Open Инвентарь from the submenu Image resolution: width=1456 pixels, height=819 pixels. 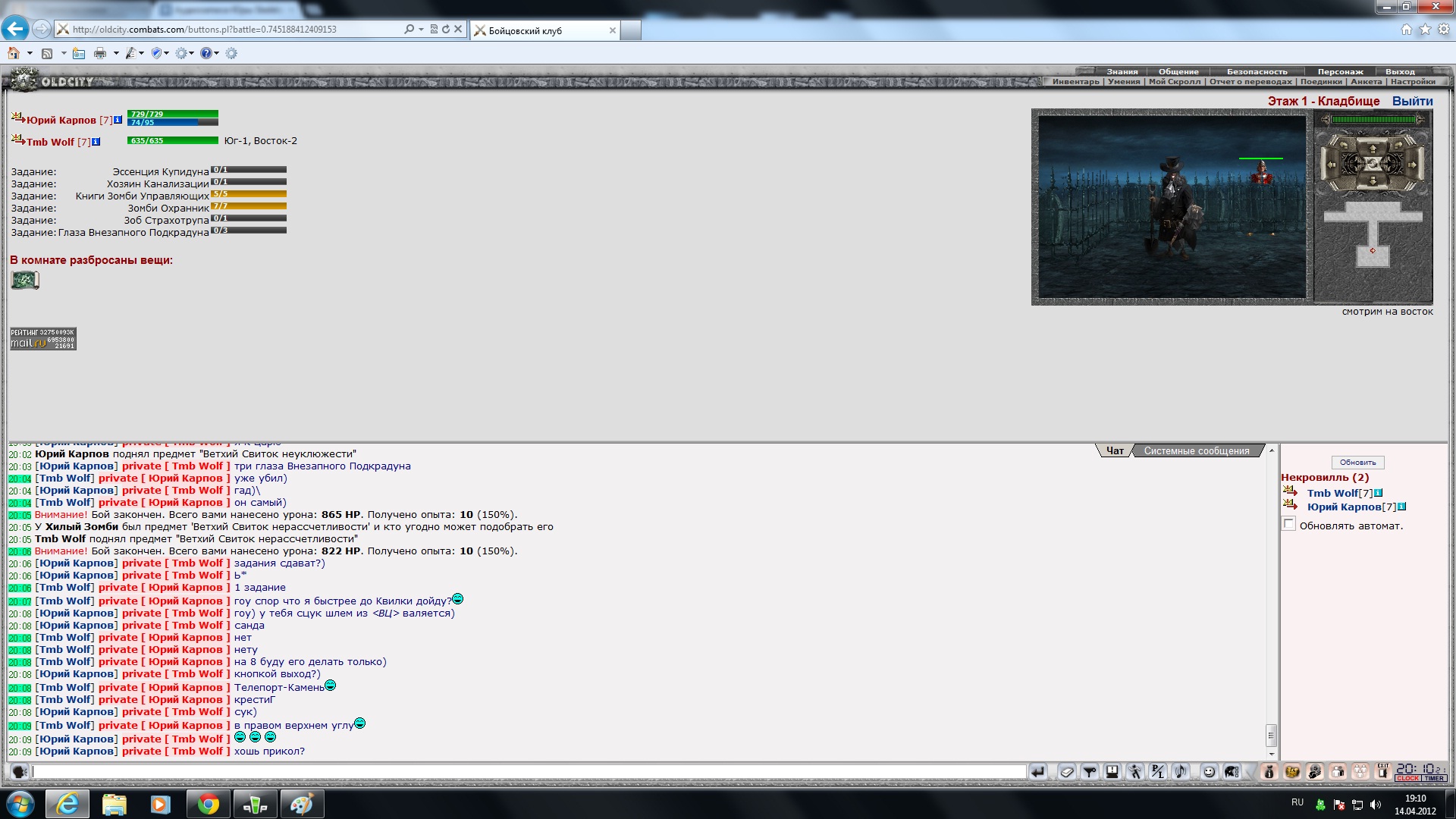pos(1075,81)
